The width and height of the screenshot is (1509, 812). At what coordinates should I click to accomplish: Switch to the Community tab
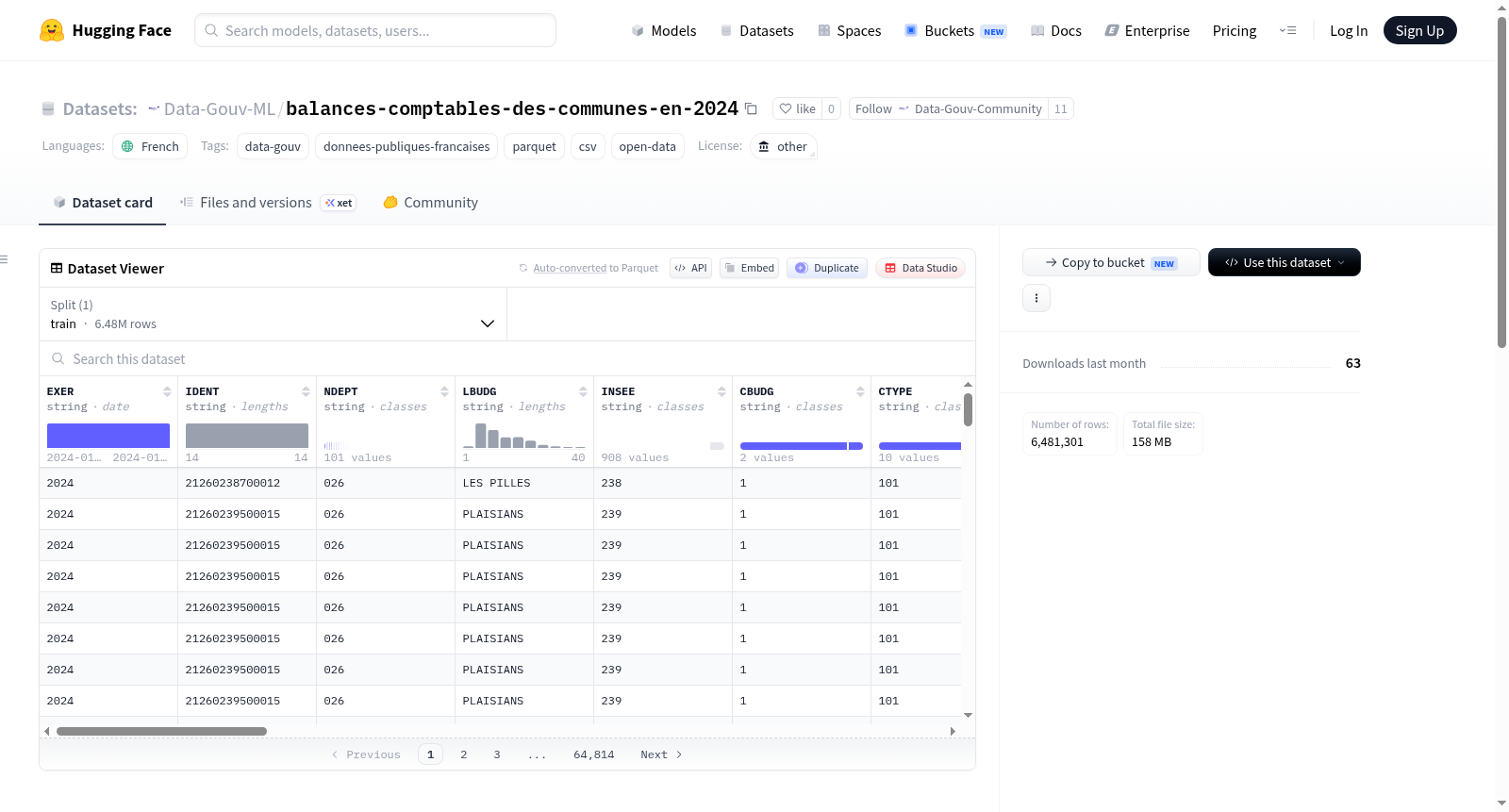coord(431,202)
